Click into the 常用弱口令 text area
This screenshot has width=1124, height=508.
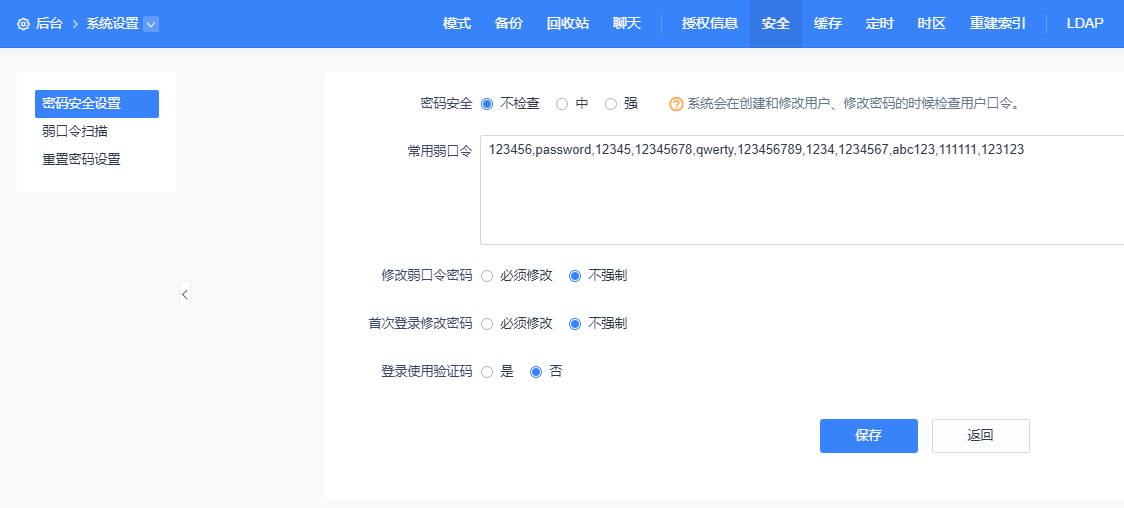(x=801, y=190)
